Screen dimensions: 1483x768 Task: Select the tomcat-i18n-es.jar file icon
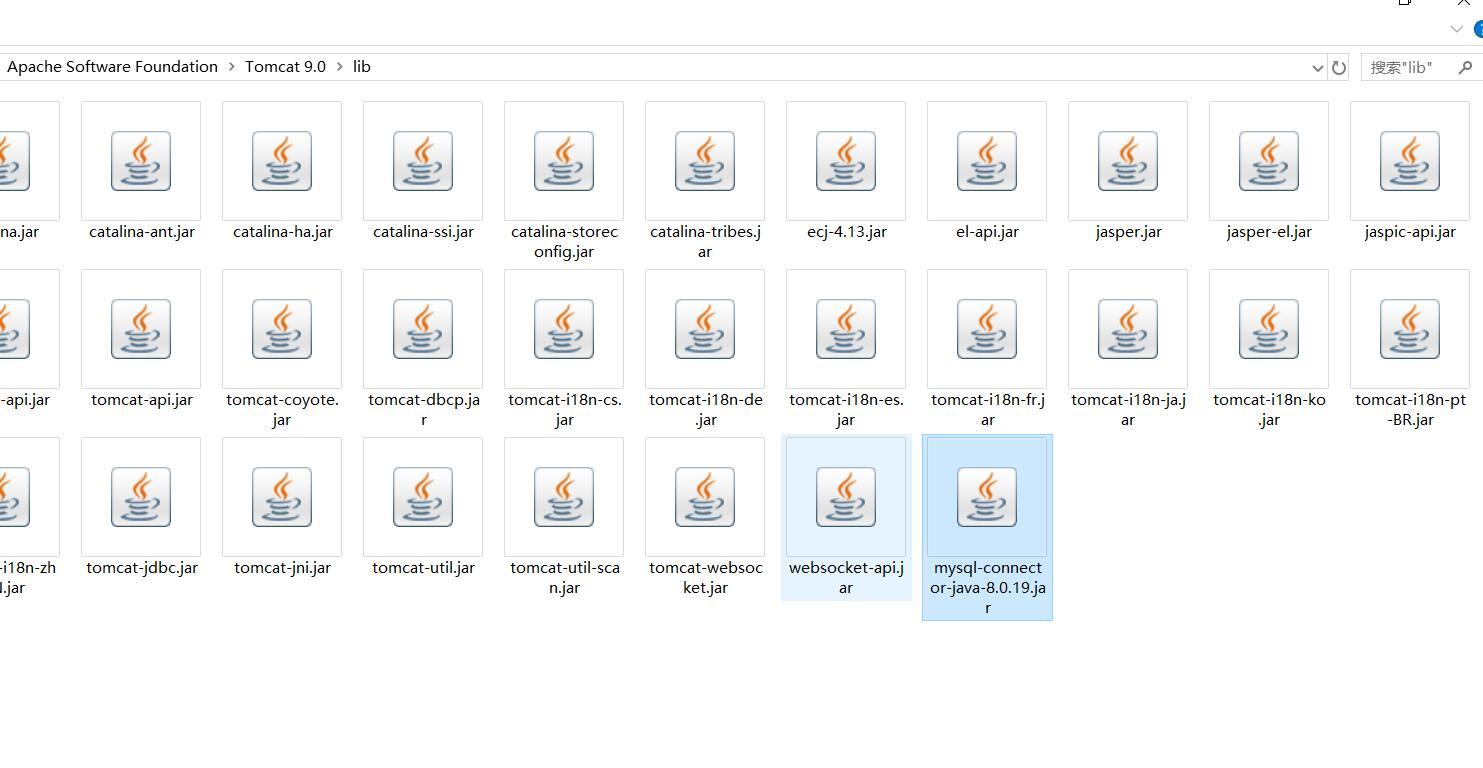point(846,328)
